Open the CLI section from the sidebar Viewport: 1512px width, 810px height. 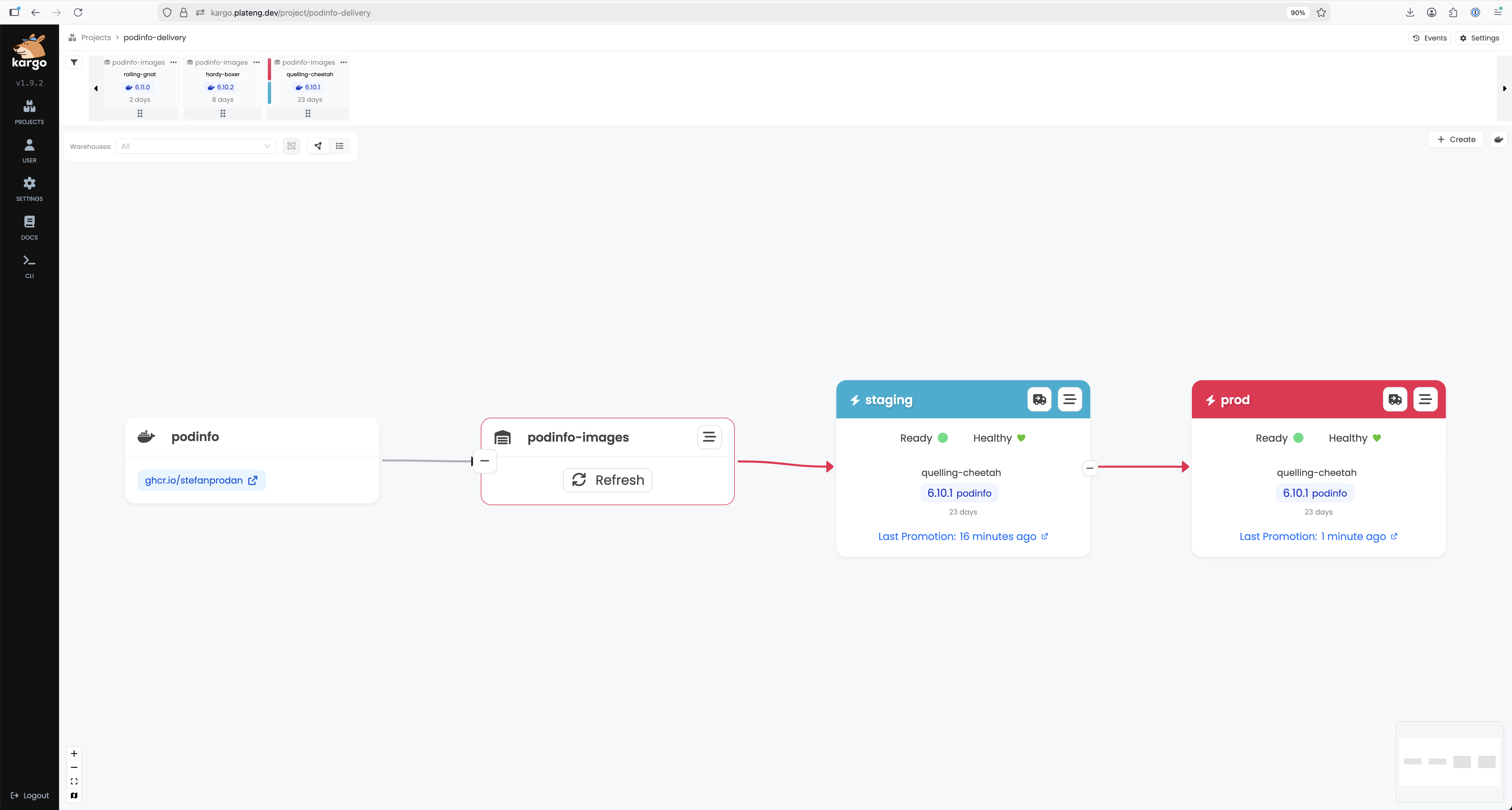tap(29, 266)
